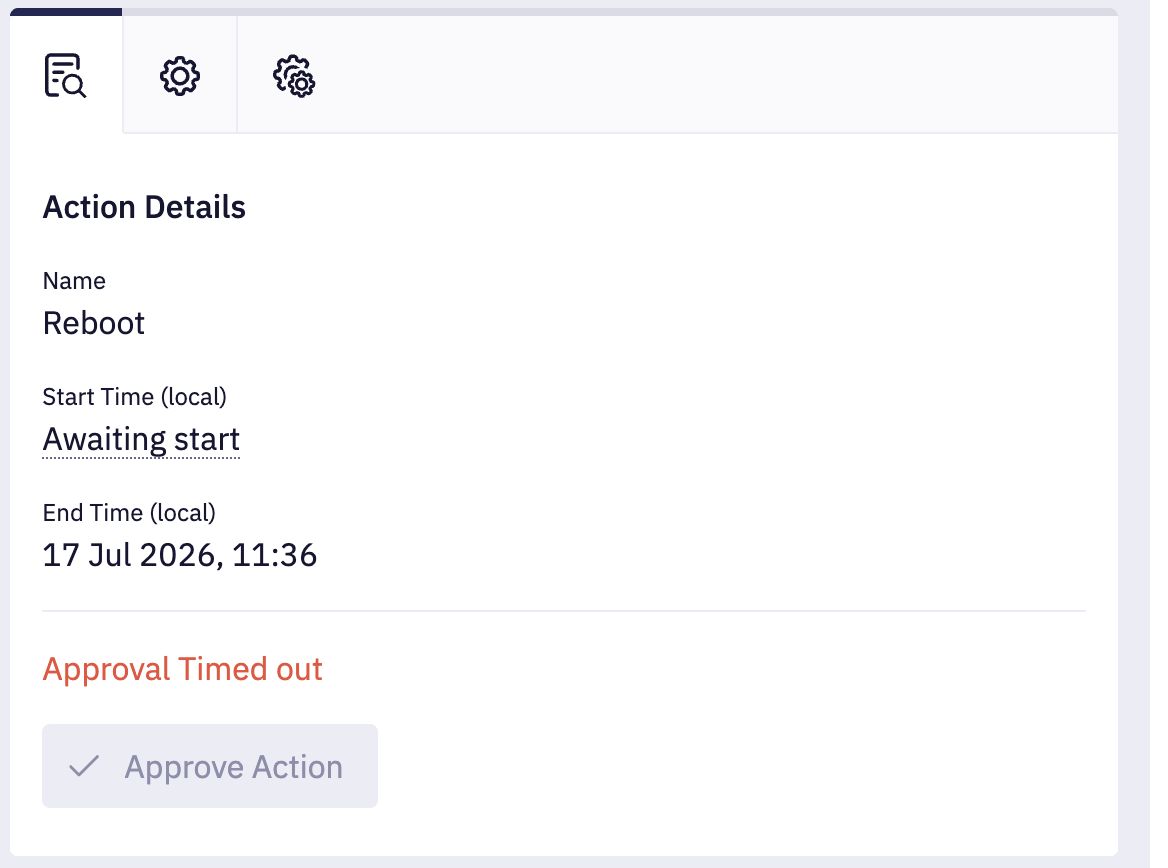Click the Approve Action button
The width and height of the screenshot is (1168, 868).
coord(210,766)
